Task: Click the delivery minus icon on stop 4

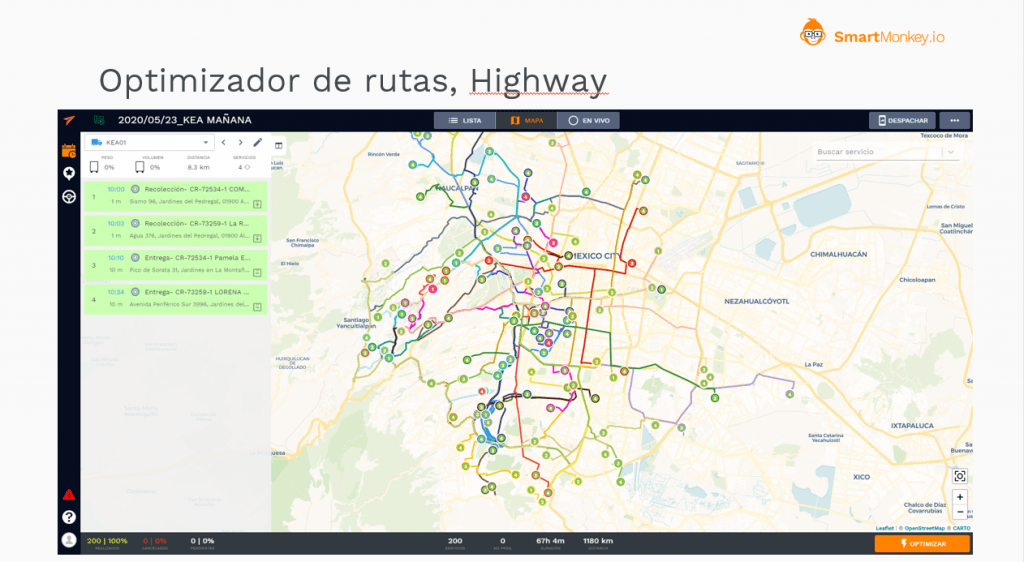Action: coord(257,307)
